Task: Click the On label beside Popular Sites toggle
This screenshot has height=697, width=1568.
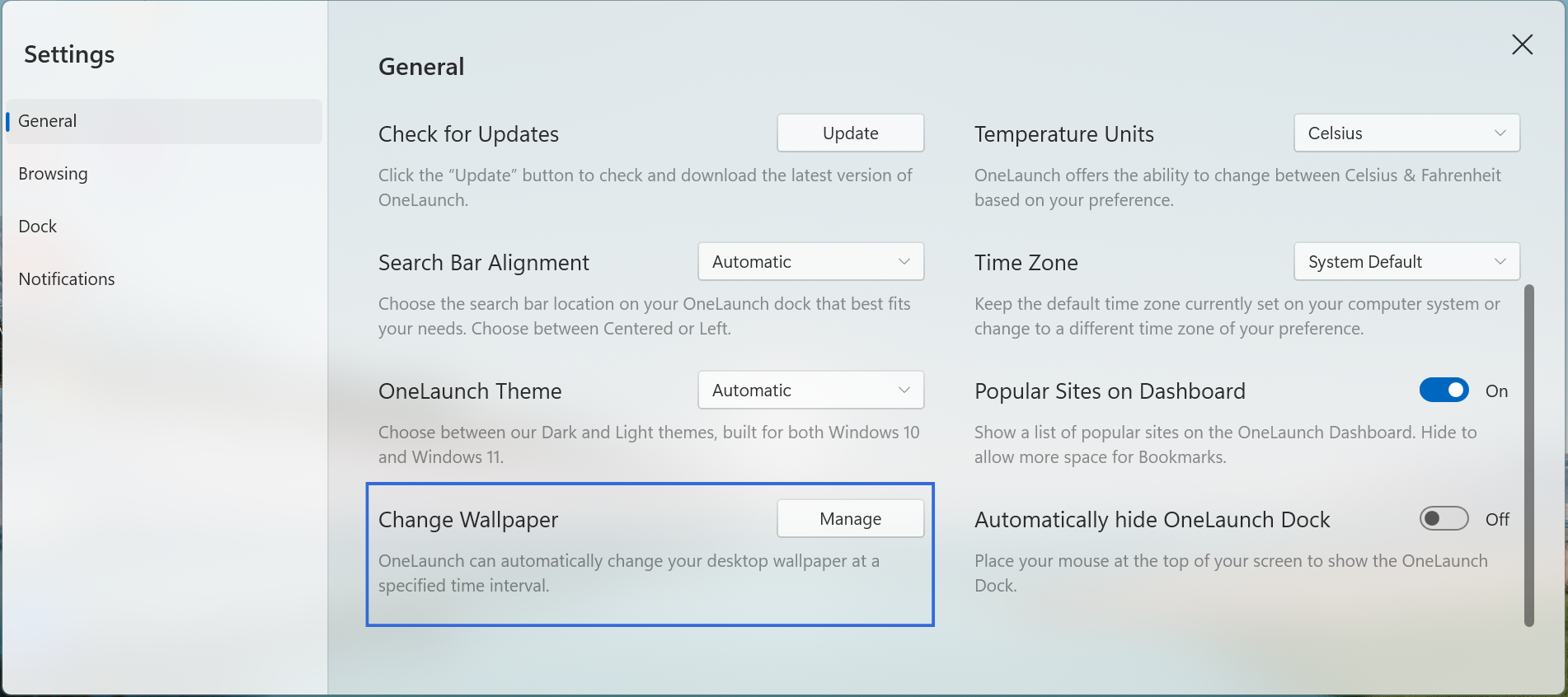Action: [1497, 391]
